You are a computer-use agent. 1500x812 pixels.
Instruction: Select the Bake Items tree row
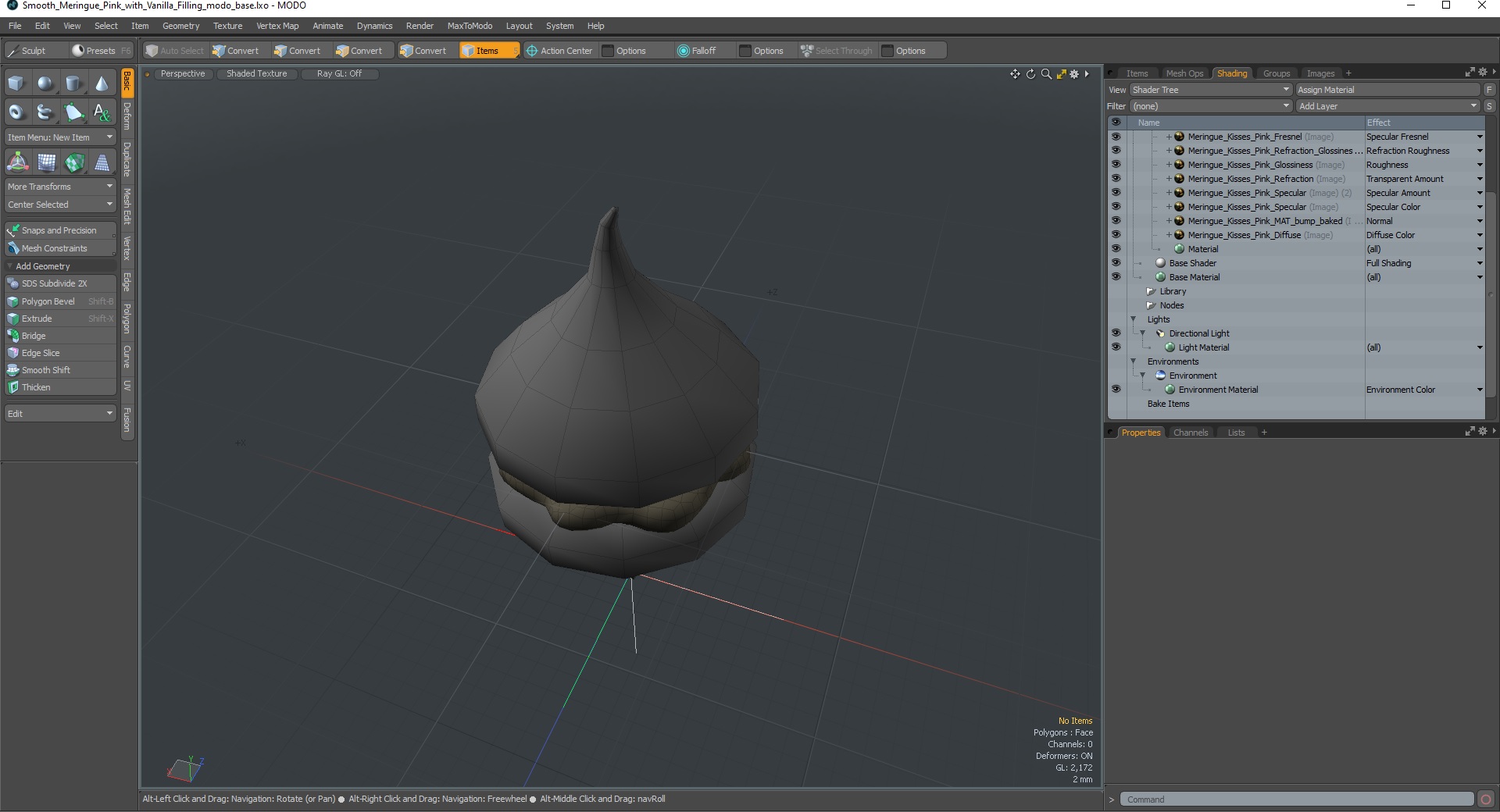coord(1167,404)
